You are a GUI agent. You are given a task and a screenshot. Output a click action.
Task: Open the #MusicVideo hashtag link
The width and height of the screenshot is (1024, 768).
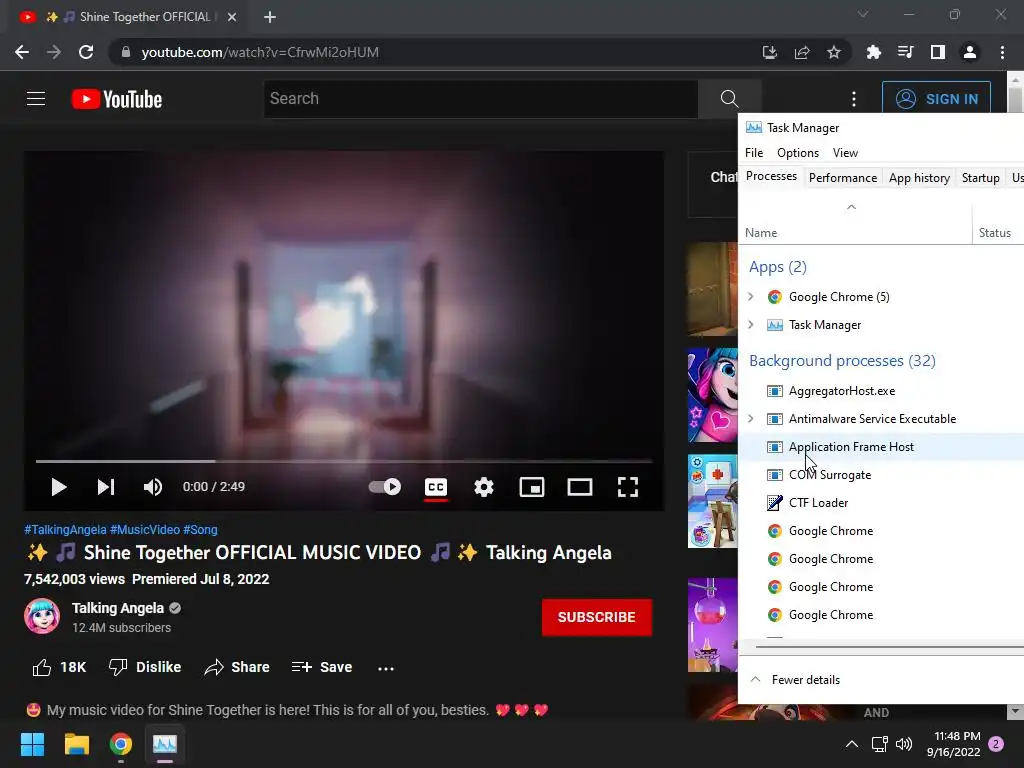tap(145, 530)
